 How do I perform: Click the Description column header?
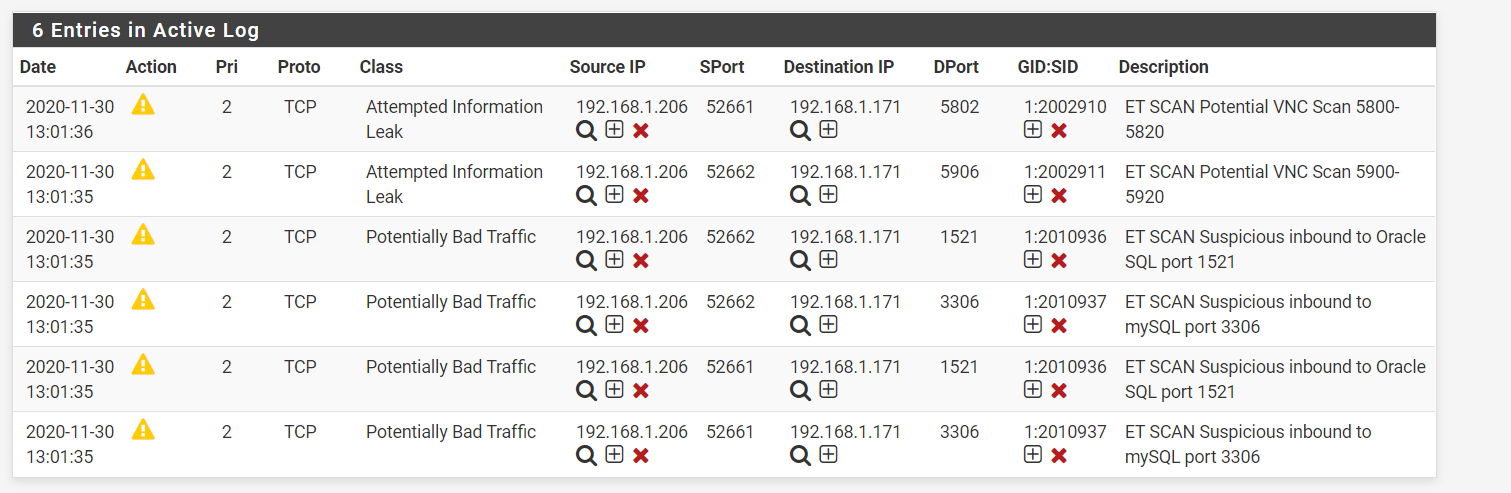coord(1163,67)
